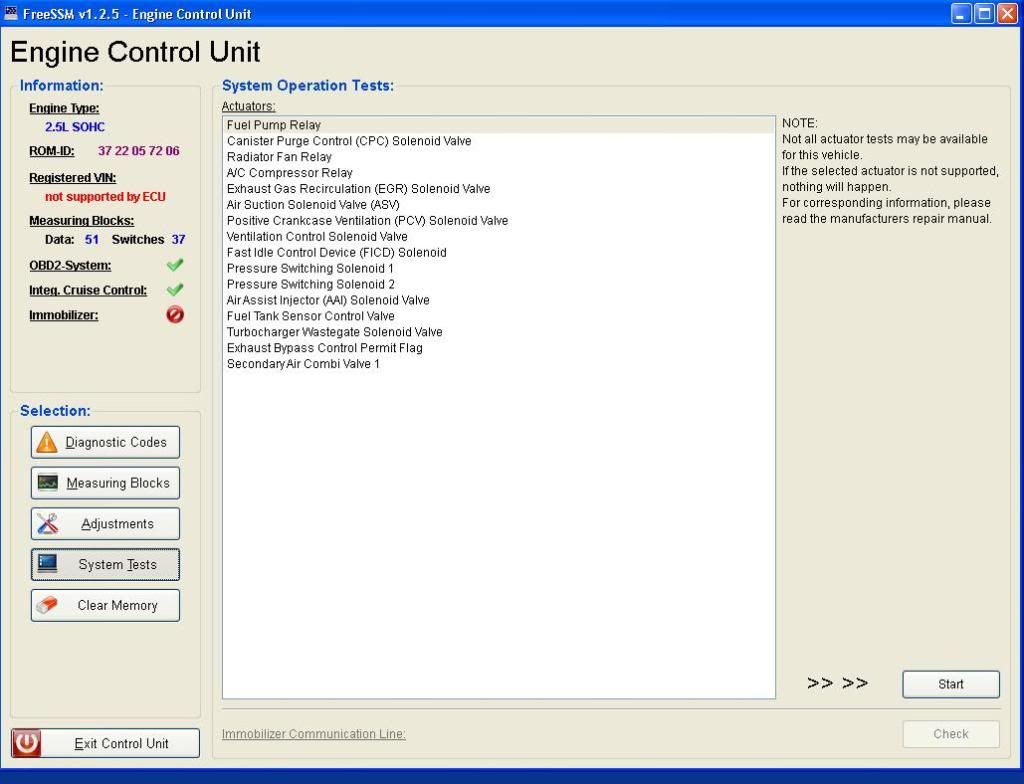
Task: Click the FreeSSM title bar app icon
Action: point(10,13)
